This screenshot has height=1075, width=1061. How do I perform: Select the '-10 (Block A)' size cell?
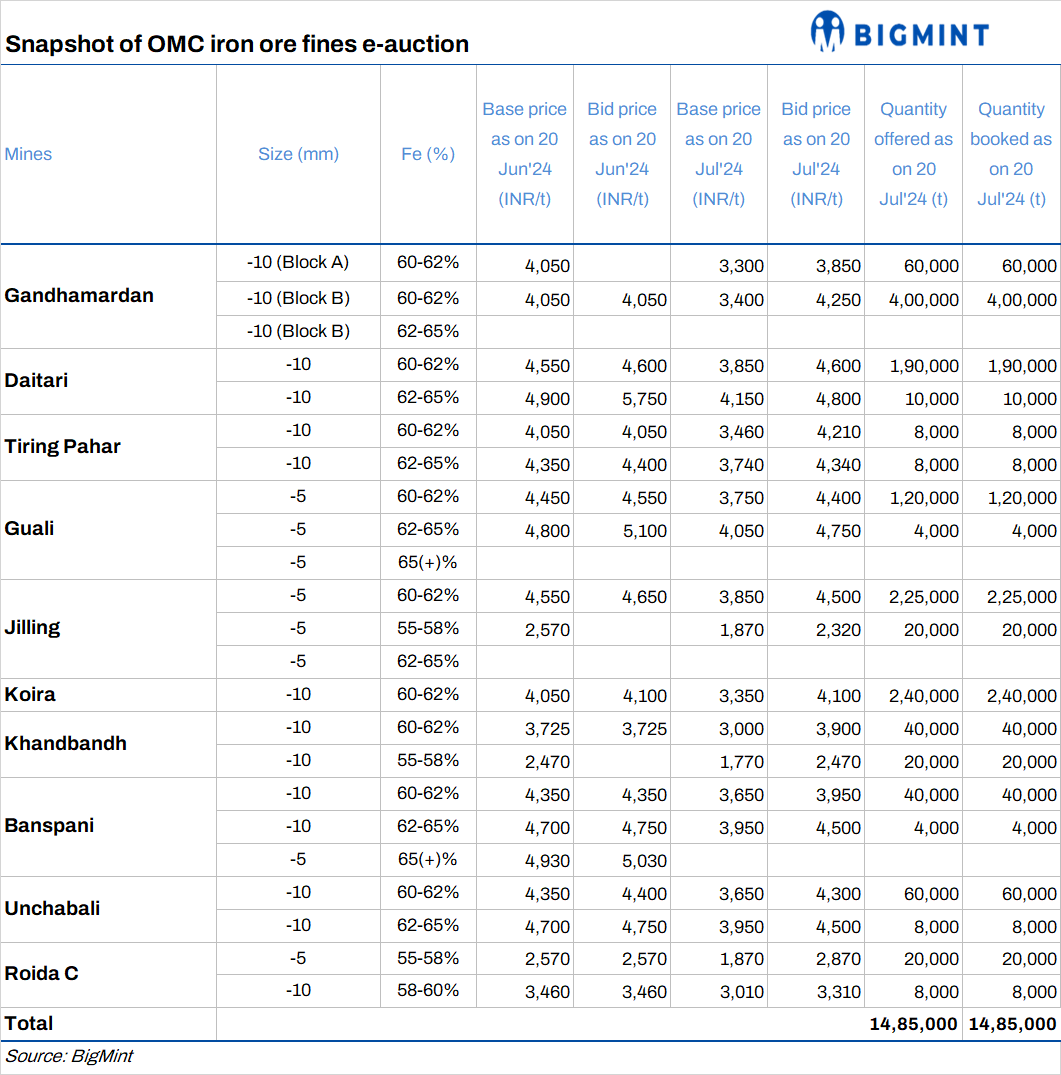298,262
